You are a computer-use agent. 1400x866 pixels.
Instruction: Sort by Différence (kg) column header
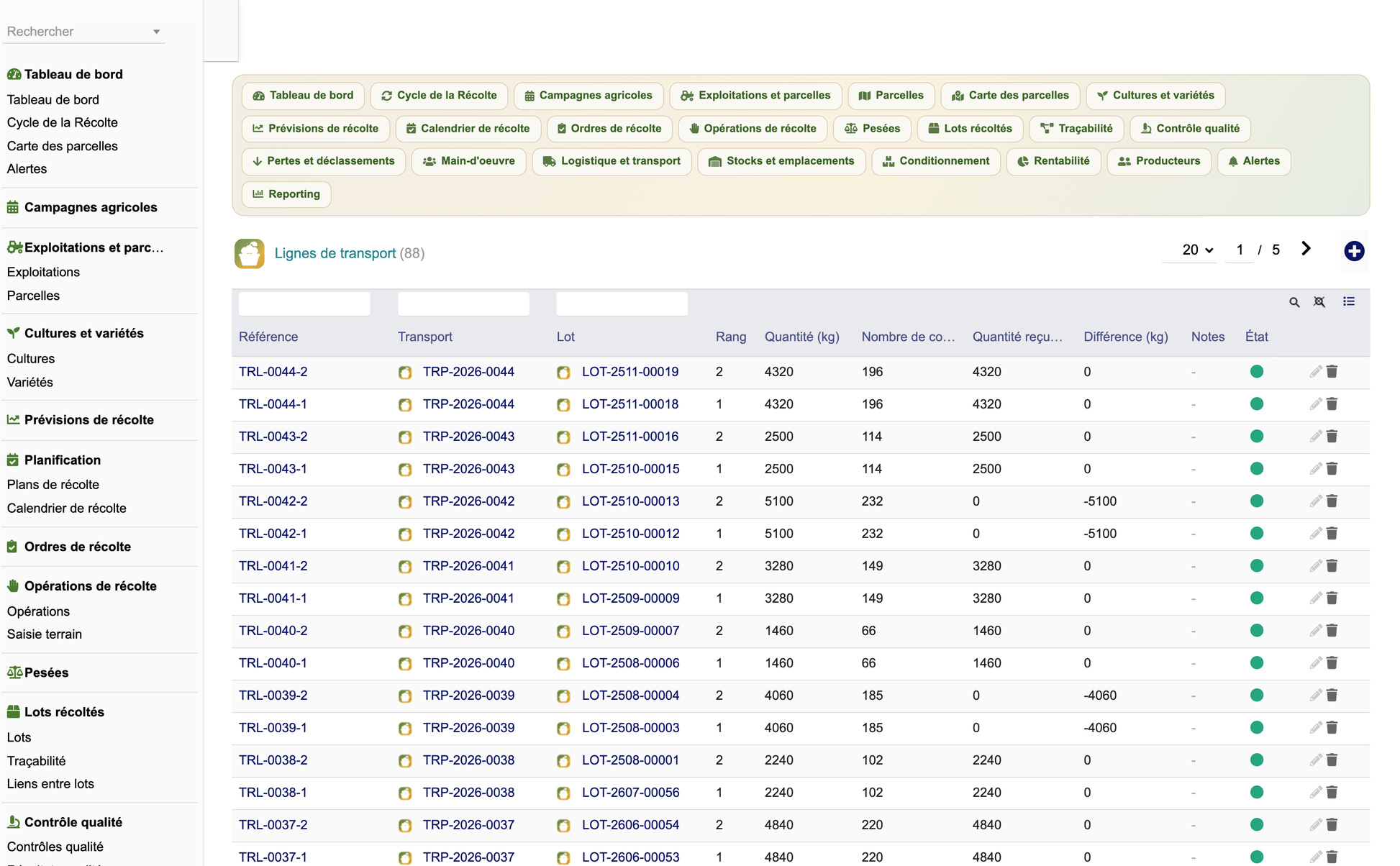coord(1126,337)
